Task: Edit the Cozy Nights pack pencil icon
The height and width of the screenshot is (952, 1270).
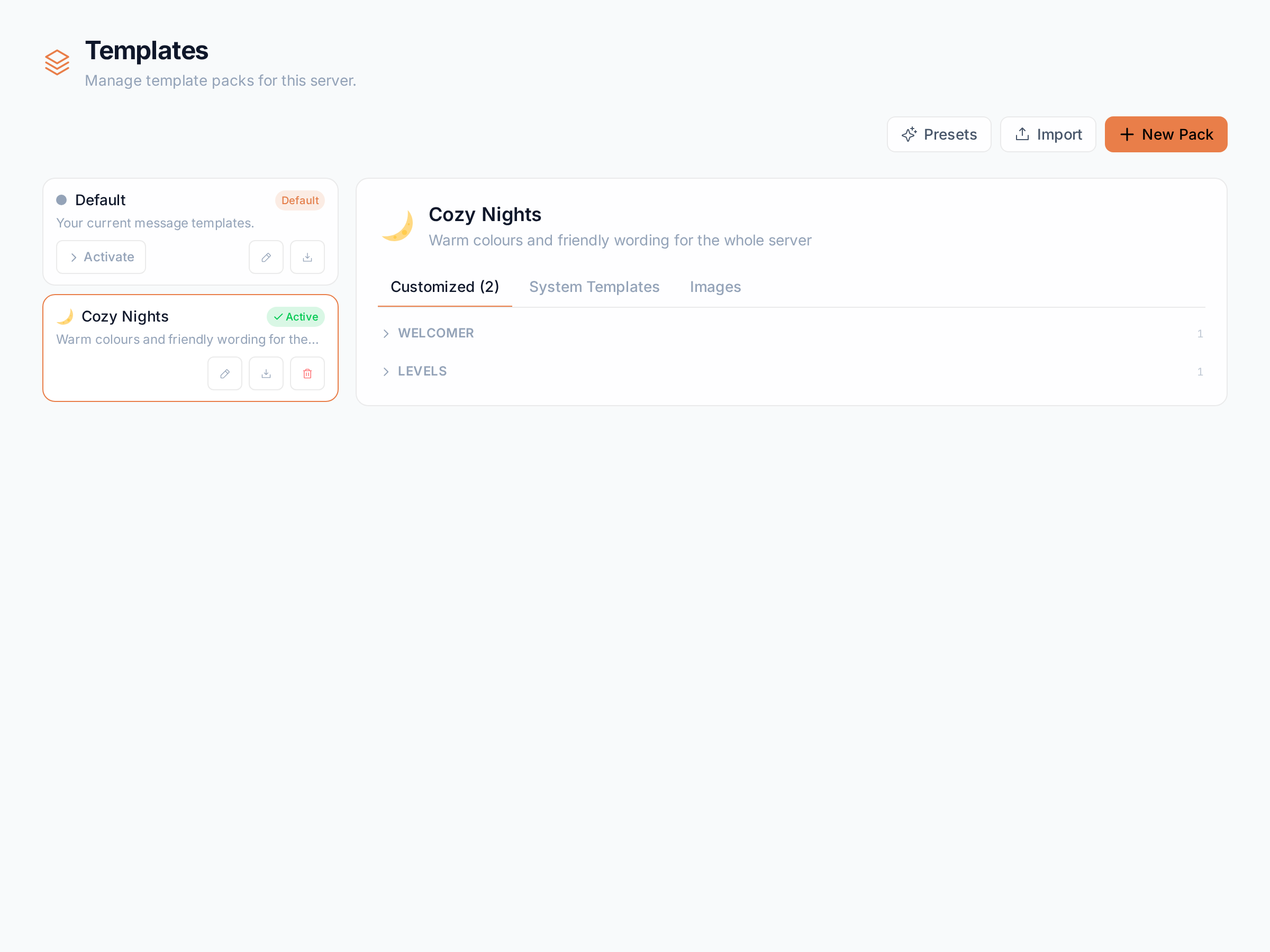Action: [224, 373]
